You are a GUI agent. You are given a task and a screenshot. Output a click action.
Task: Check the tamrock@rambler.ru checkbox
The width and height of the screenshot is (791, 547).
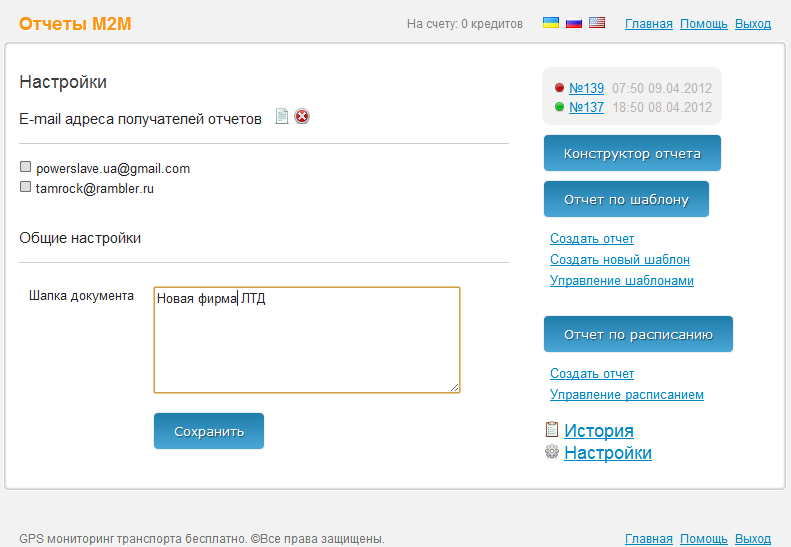[x=26, y=186]
